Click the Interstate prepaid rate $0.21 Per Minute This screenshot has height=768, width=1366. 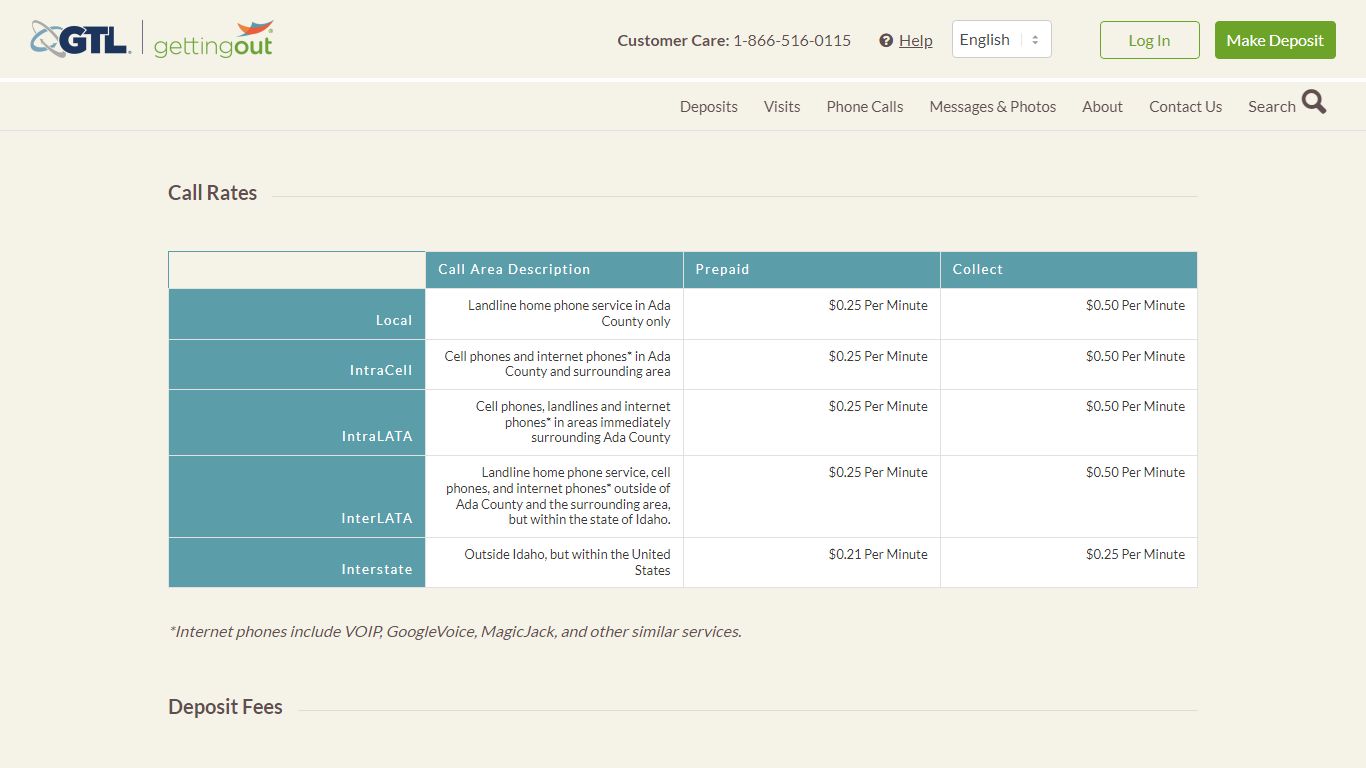tap(878, 555)
